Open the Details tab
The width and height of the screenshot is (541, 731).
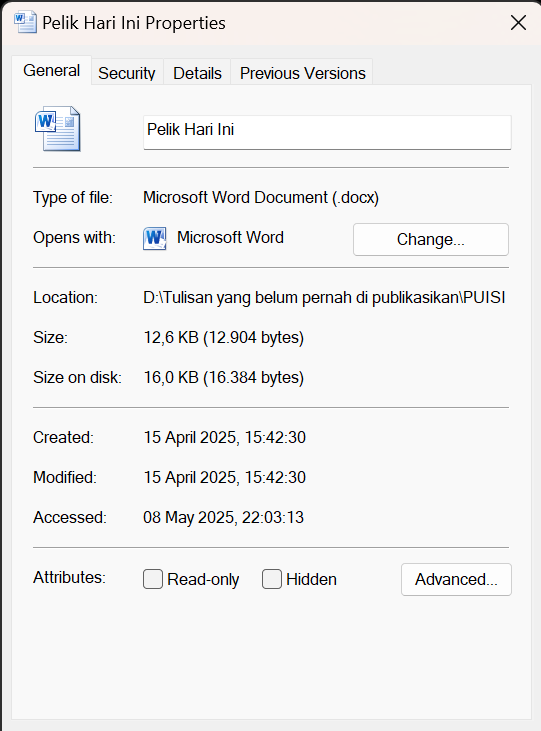[x=197, y=73]
